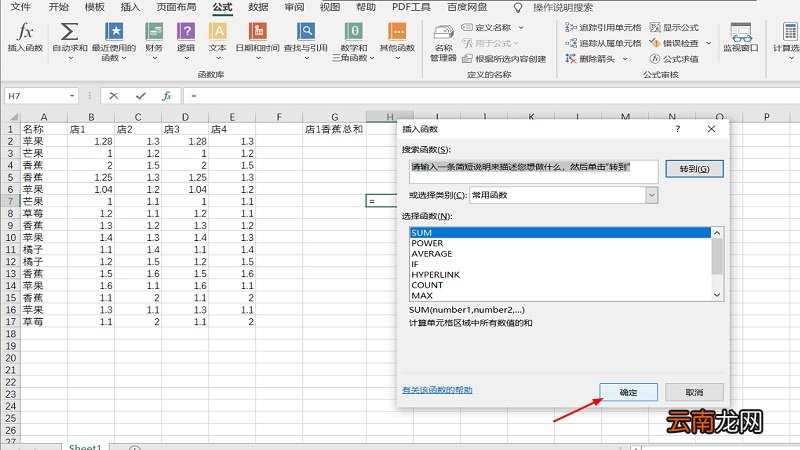Select SUM in function list
The image size is (800, 450).
click(560, 233)
